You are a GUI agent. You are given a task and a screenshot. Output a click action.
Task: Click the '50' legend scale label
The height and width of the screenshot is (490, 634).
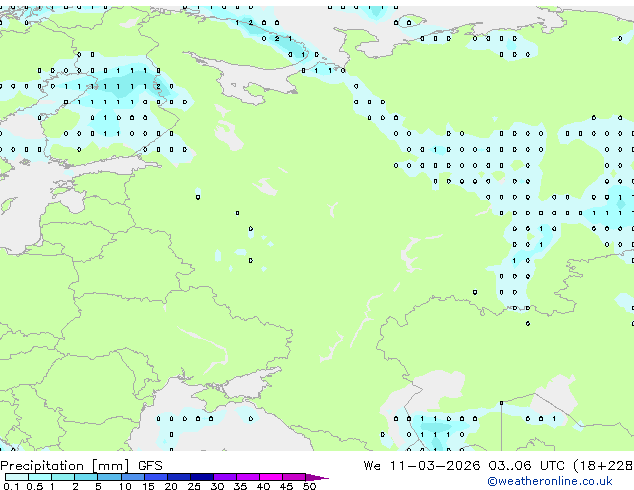pos(309,486)
